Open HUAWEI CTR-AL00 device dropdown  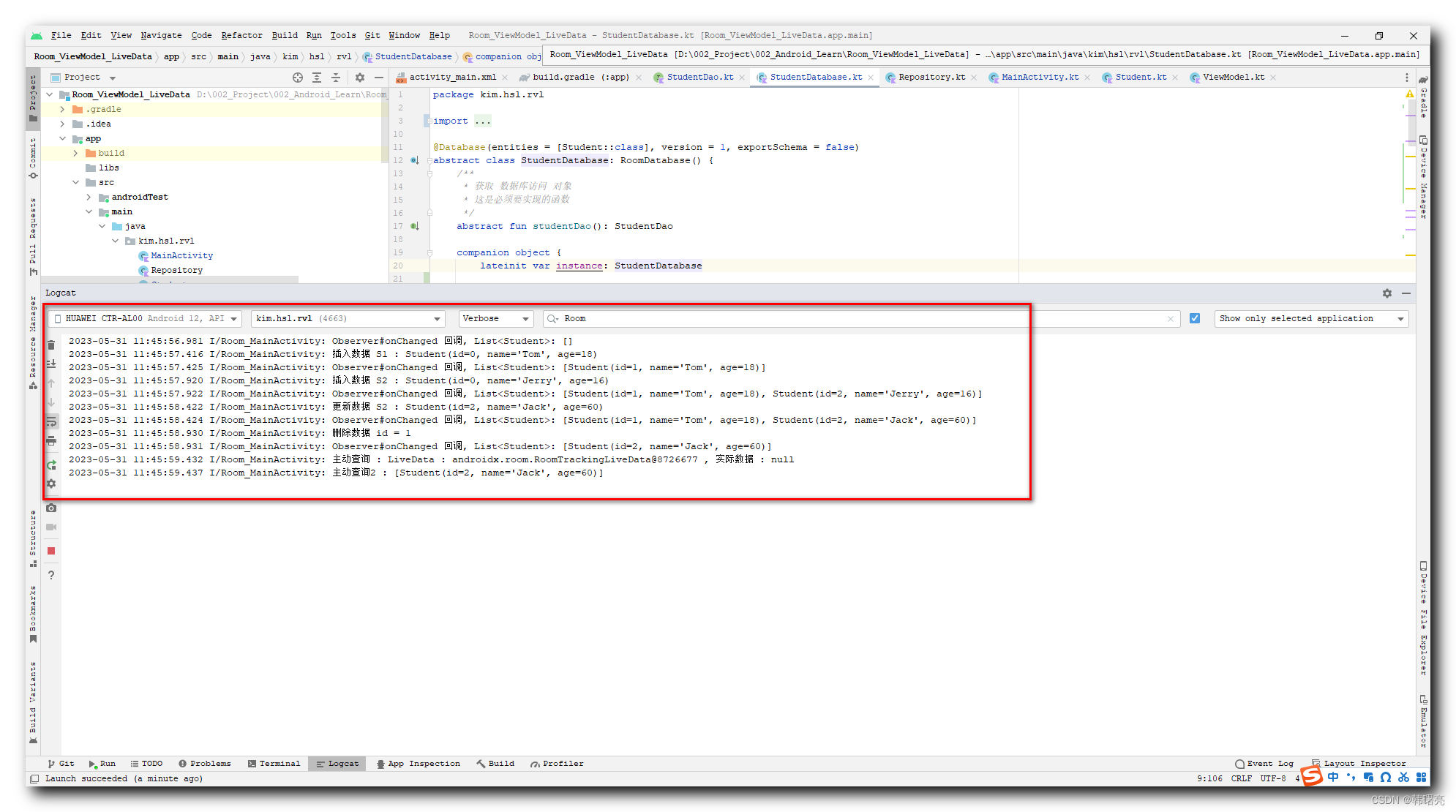coord(144,318)
